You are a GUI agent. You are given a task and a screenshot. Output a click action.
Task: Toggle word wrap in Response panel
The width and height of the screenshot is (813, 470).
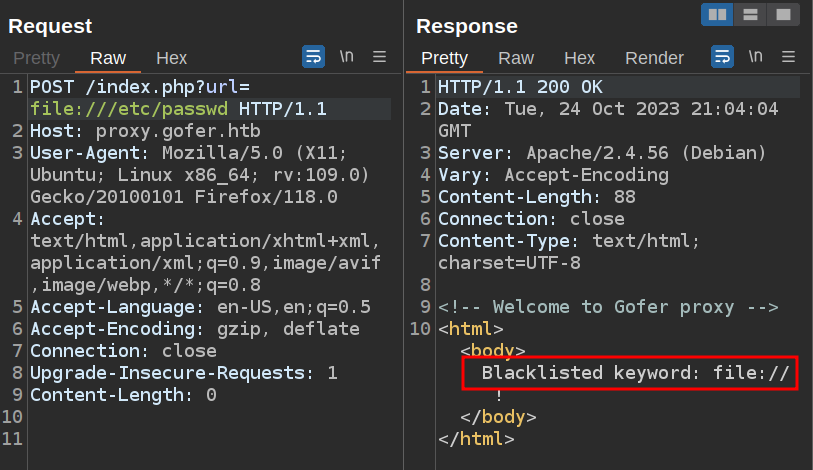(x=722, y=57)
